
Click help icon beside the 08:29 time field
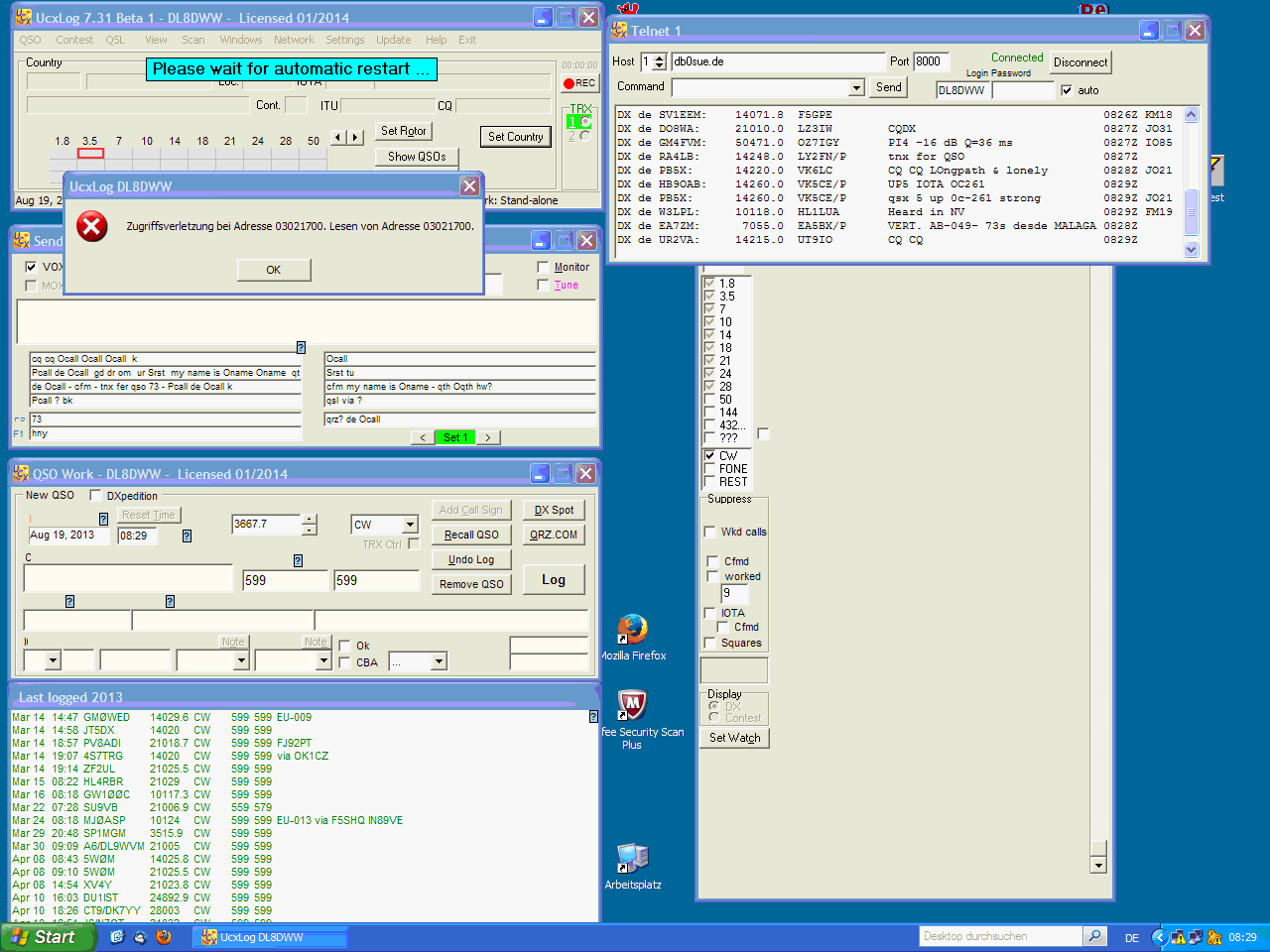(x=187, y=535)
